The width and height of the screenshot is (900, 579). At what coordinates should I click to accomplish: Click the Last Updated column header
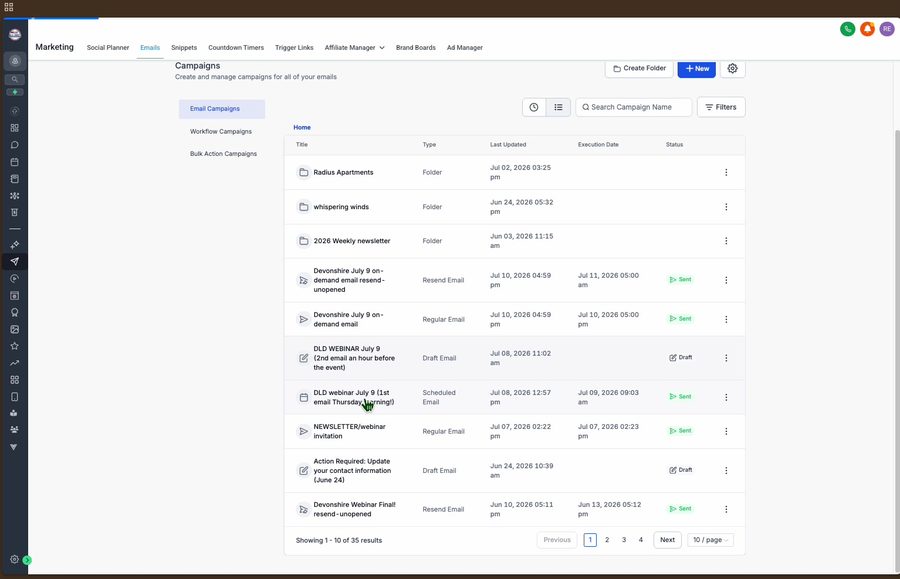point(508,145)
